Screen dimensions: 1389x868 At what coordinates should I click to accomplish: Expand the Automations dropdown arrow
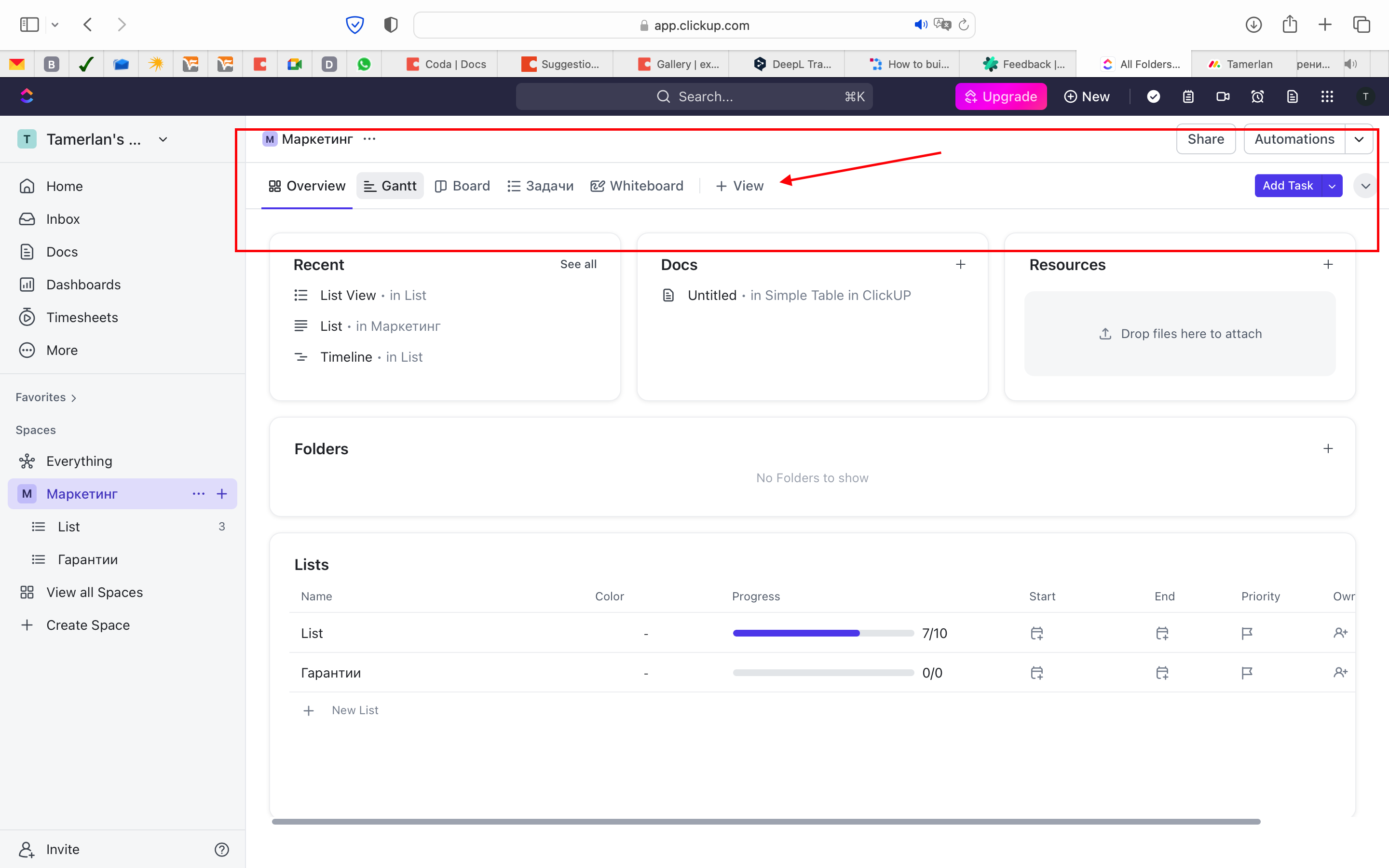point(1359,139)
